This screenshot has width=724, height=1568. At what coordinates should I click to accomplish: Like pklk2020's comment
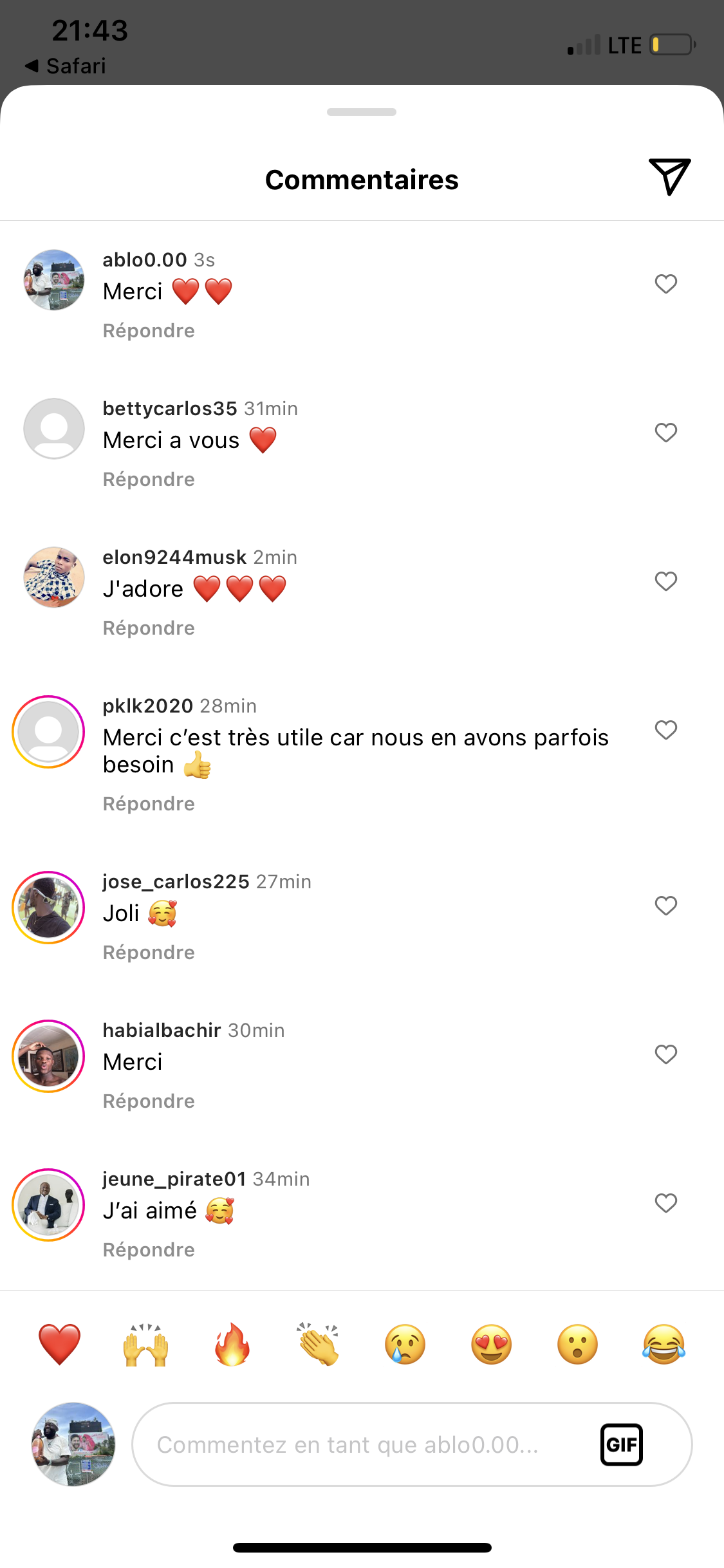665,730
